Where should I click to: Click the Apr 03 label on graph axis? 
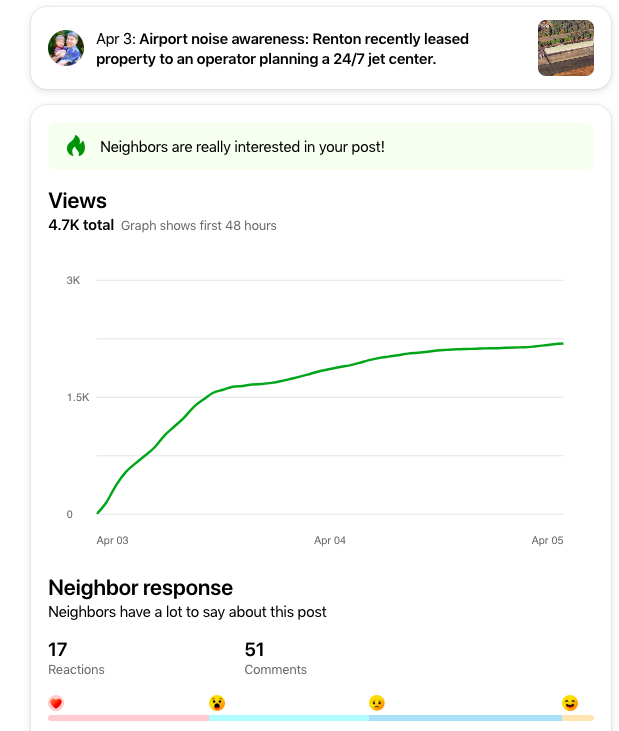coord(112,540)
